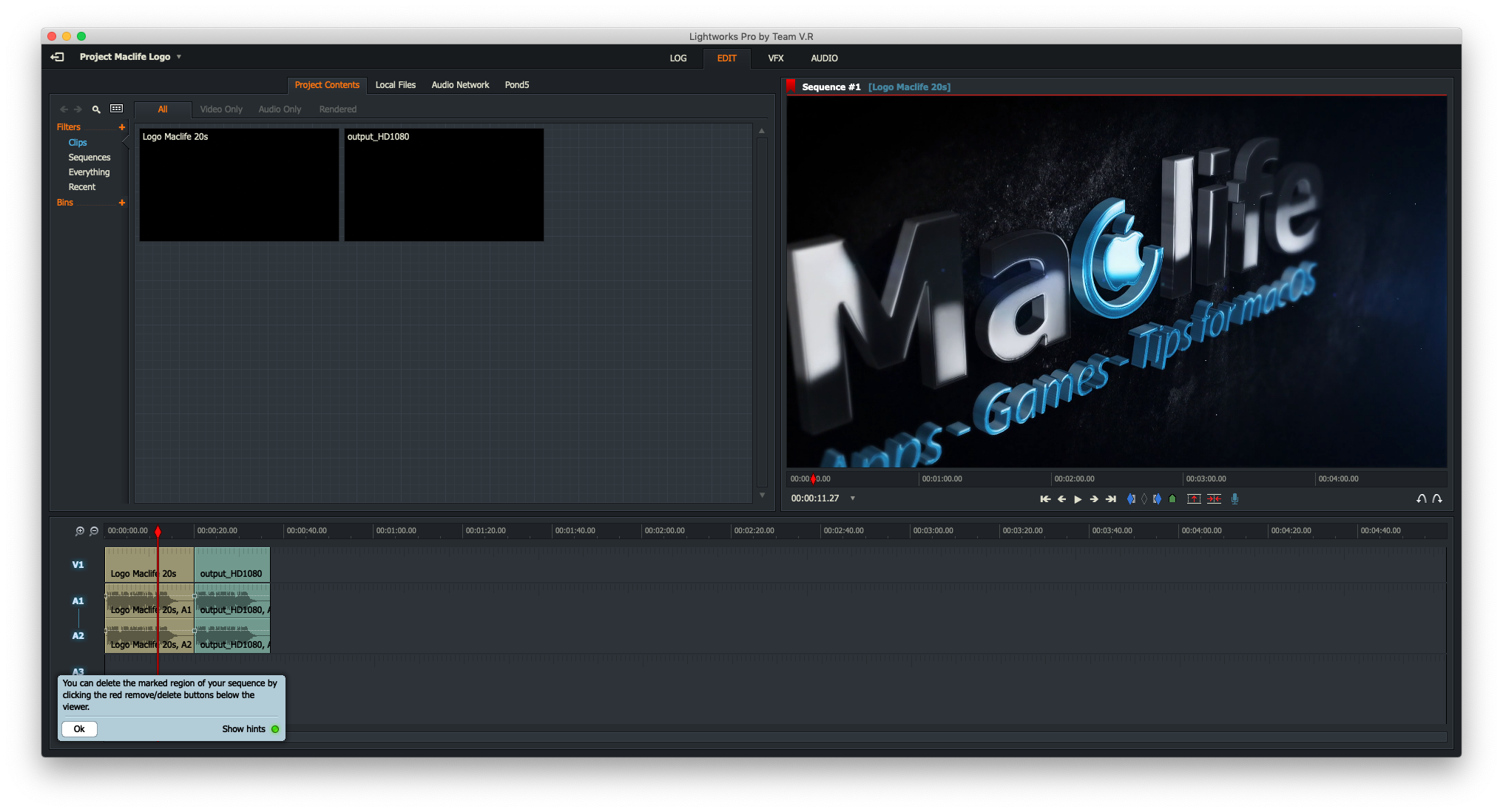Click the undo arrow near the viewer controls
The image size is (1503, 812).
(x=1420, y=498)
